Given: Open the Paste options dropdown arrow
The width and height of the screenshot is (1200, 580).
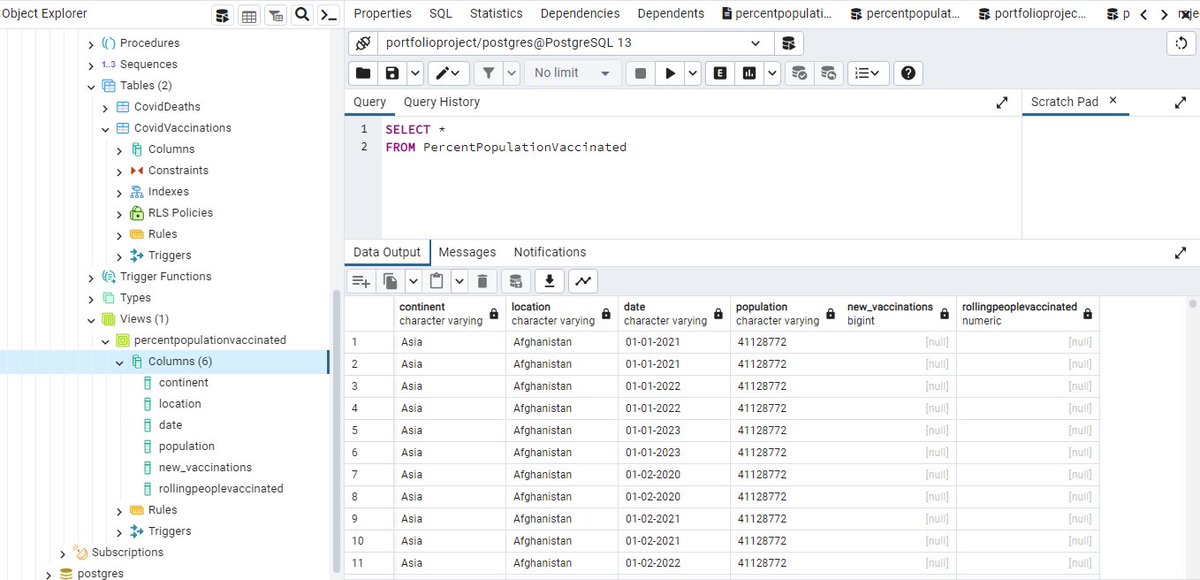Looking at the screenshot, I should coord(459,282).
